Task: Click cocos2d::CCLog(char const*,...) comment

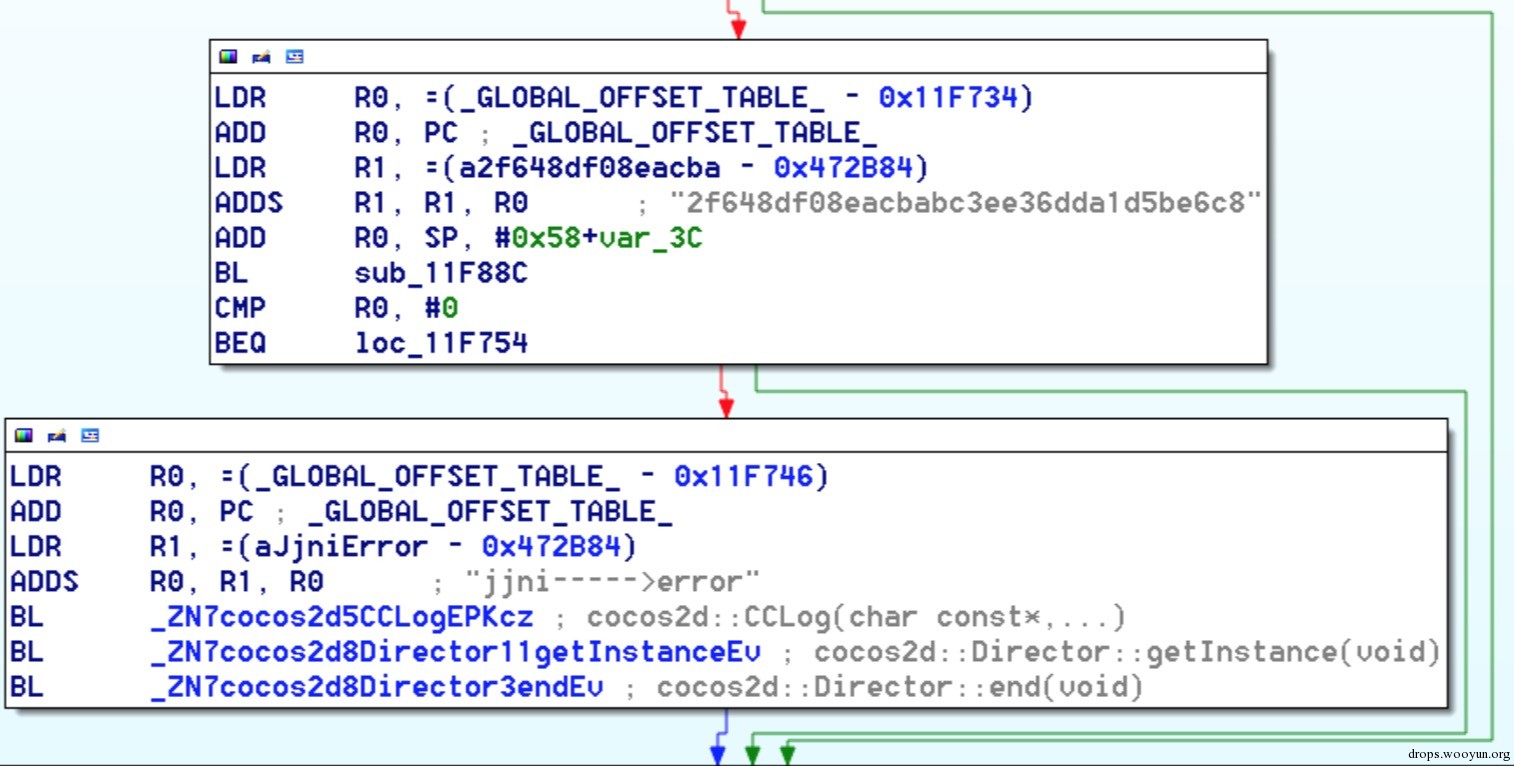Action: pyautogui.click(x=856, y=616)
